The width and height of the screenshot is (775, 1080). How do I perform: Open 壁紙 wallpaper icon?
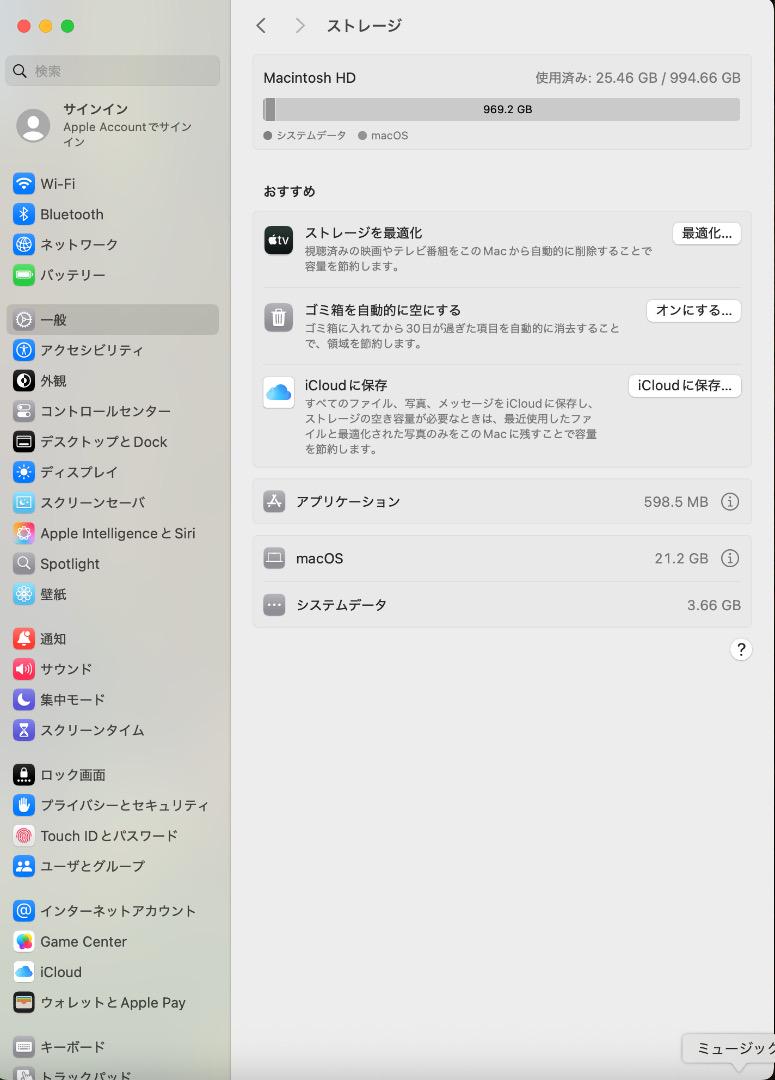[23, 594]
